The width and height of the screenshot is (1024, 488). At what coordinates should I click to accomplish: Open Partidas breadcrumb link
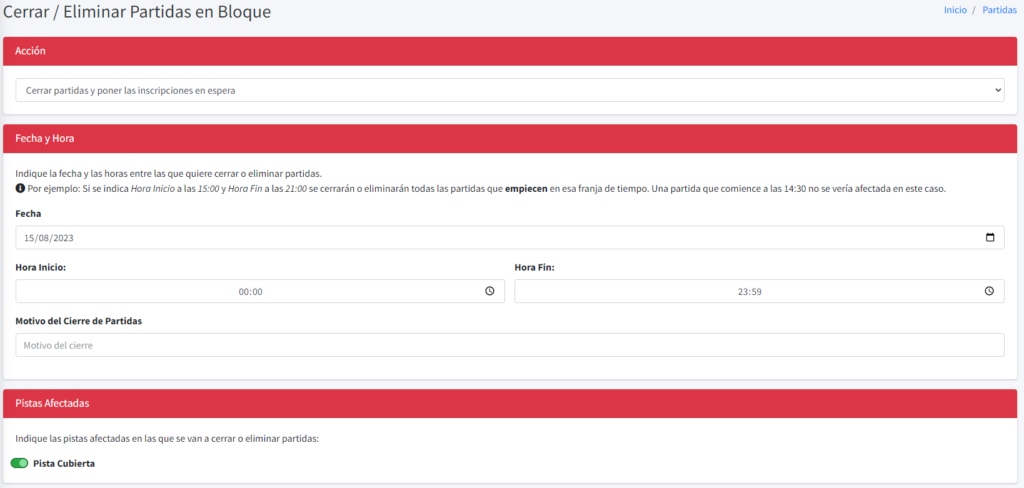pos(1000,10)
